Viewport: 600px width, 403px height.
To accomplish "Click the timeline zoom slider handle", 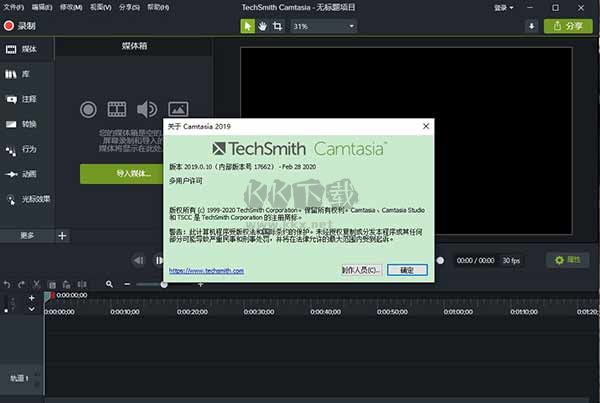I will click(x=164, y=284).
